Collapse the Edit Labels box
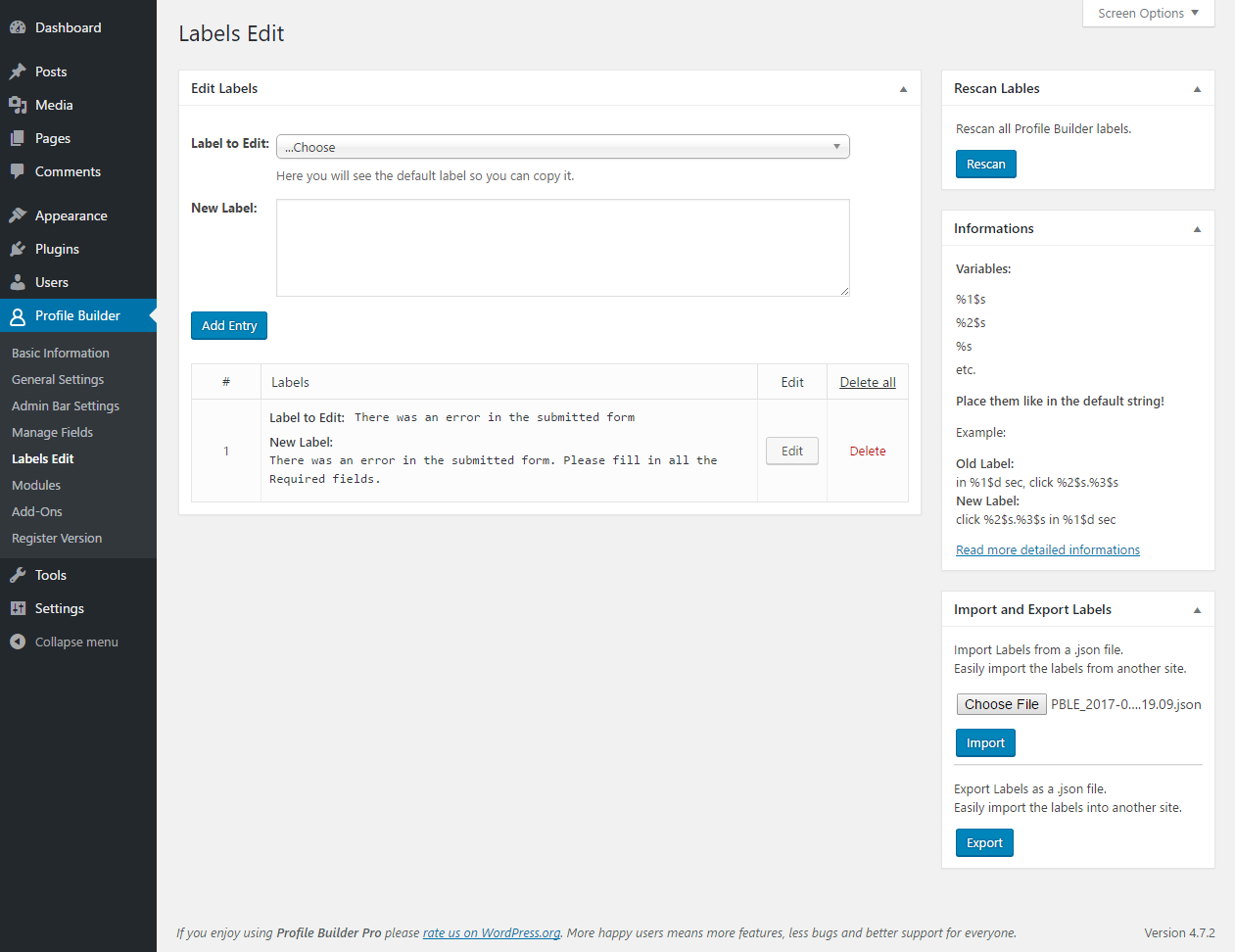 [x=903, y=89]
